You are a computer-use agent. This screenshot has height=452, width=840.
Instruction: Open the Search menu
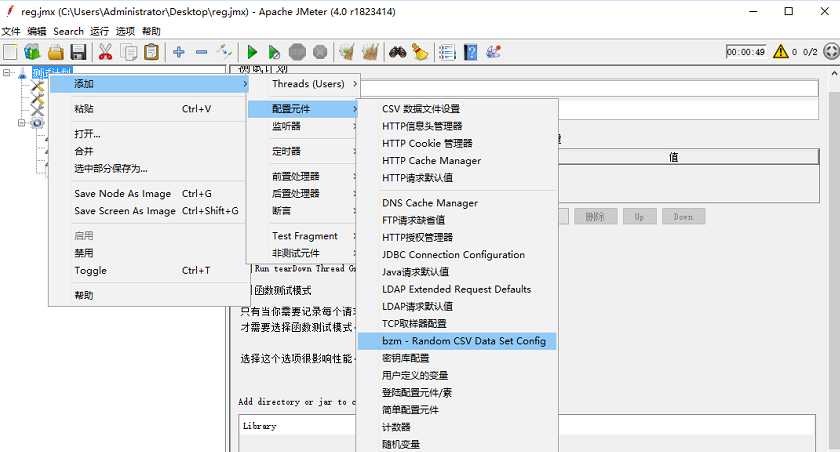[x=69, y=32]
